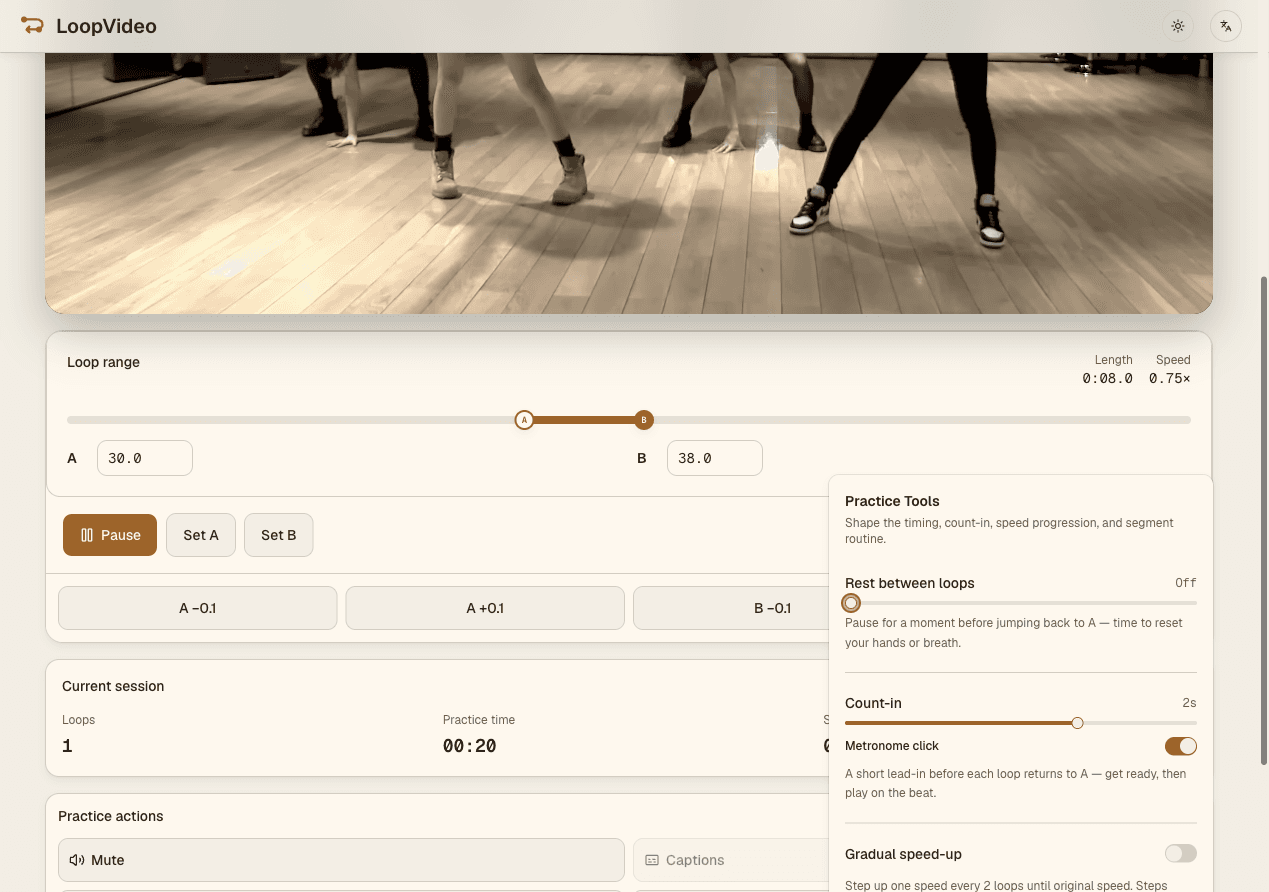Enable the Gradual speed-up toggle
This screenshot has height=892, width=1269.
point(1181,854)
